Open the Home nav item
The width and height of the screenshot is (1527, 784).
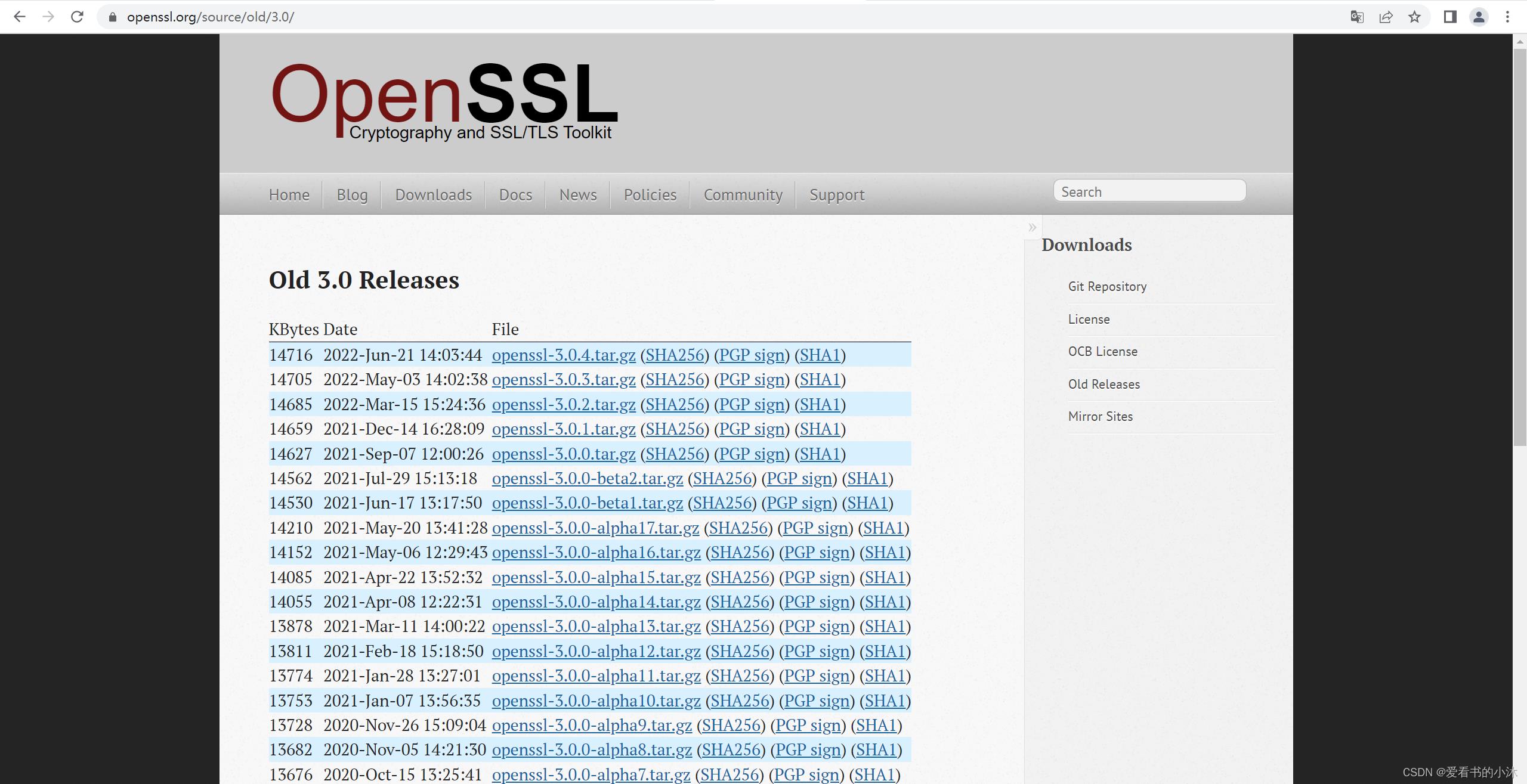(x=289, y=195)
